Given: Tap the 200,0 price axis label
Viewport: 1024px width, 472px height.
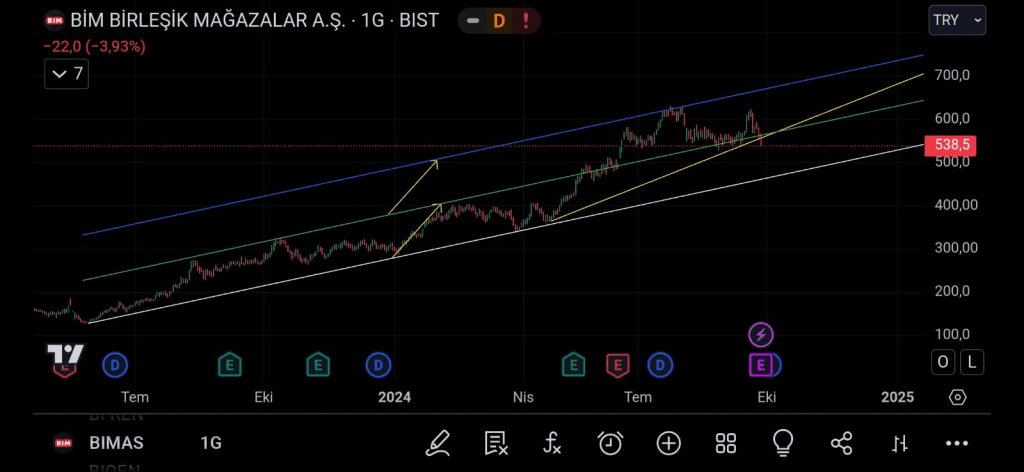Looking at the screenshot, I should pyautogui.click(x=952, y=291).
